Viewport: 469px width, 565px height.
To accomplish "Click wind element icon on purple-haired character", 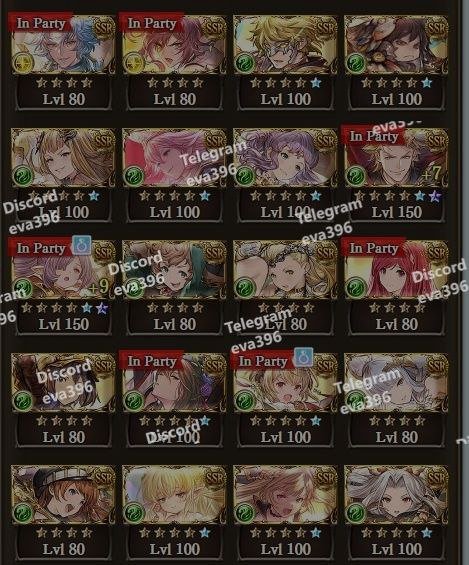I will pyautogui.click(x=245, y=175).
